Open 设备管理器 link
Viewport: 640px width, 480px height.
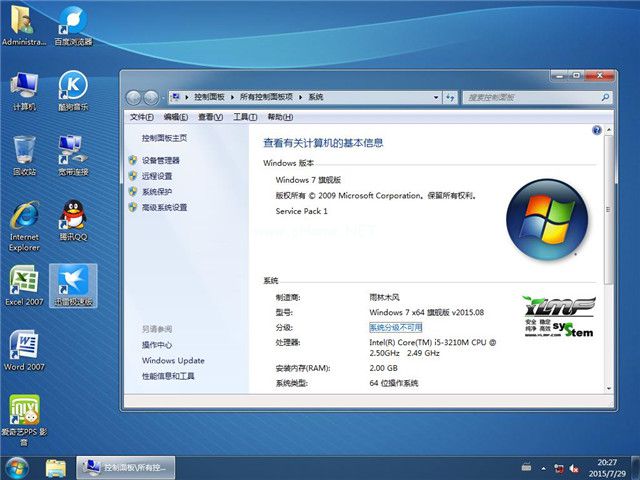pos(161,160)
